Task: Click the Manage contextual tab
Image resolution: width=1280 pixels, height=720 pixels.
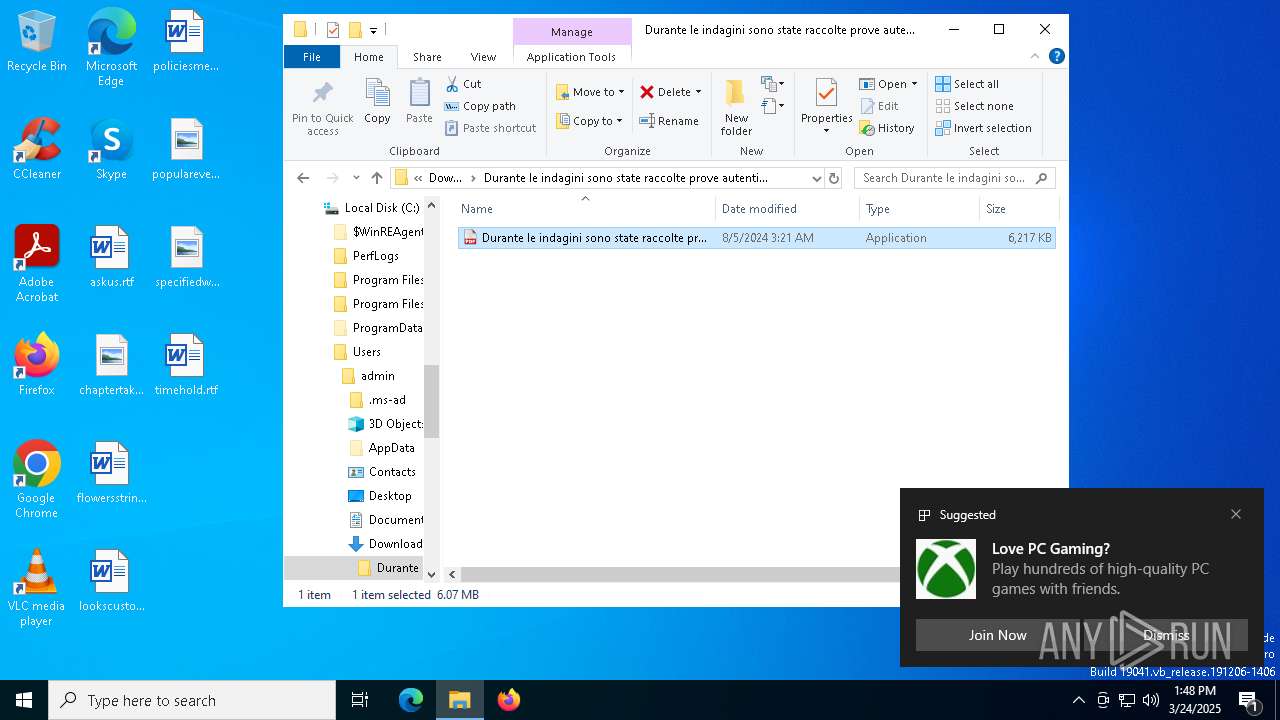Action: [x=572, y=32]
